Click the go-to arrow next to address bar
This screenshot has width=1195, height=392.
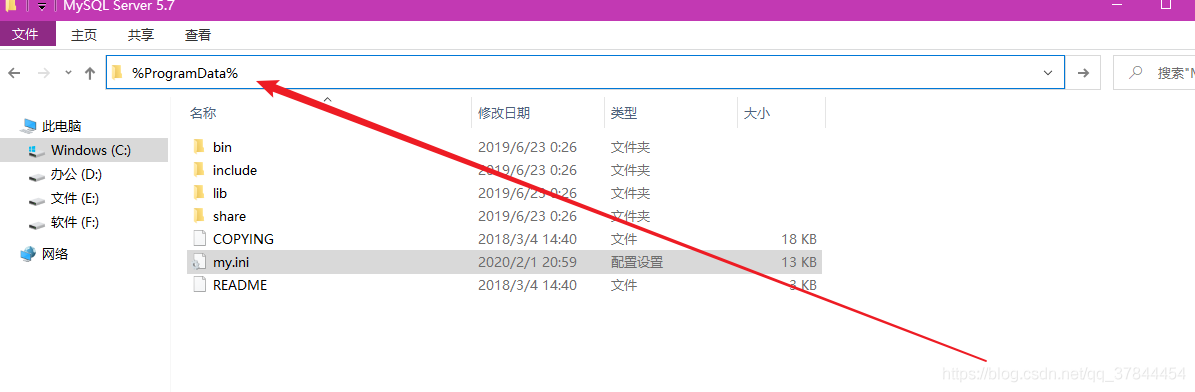[1083, 73]
